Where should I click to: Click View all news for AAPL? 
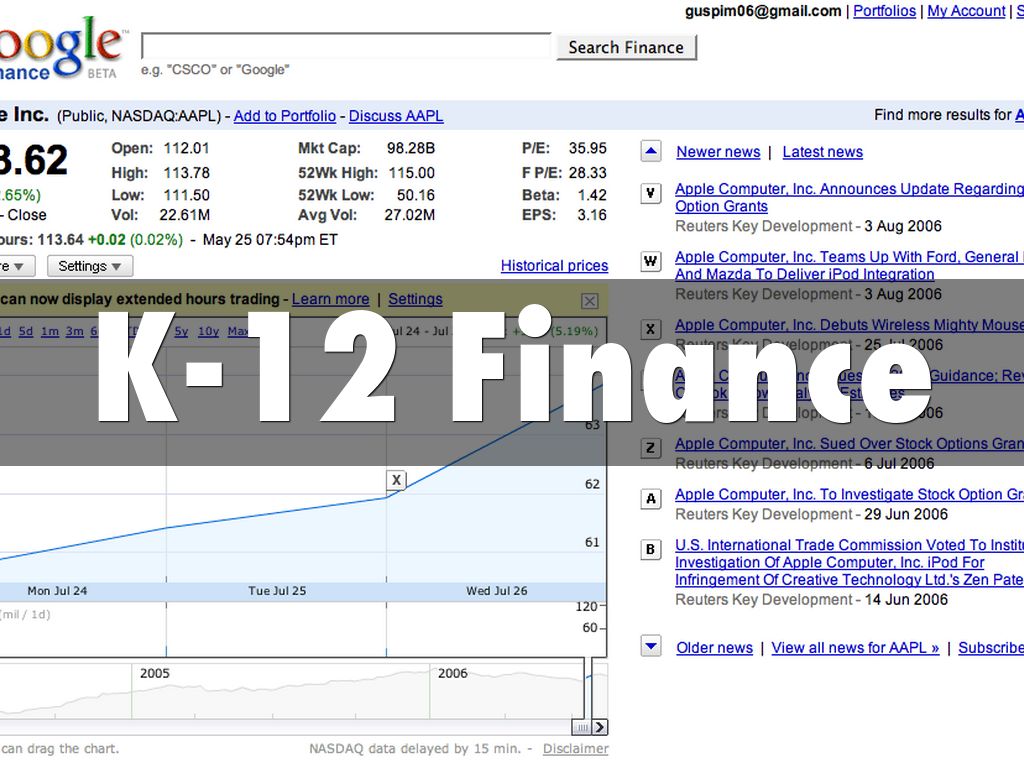click(x=854, y=647)
